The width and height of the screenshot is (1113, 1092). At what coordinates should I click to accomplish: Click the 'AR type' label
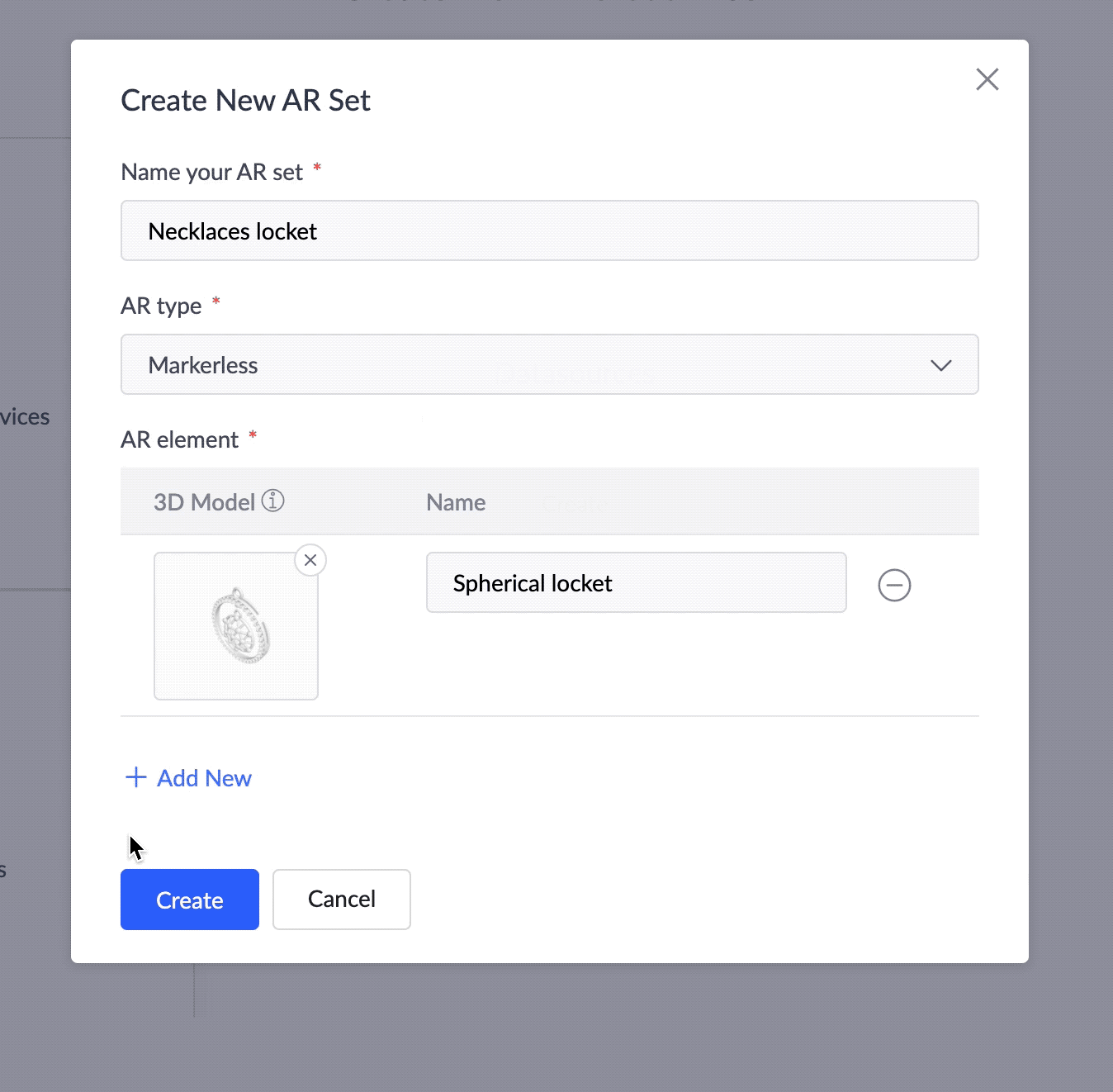pos(161,306)
